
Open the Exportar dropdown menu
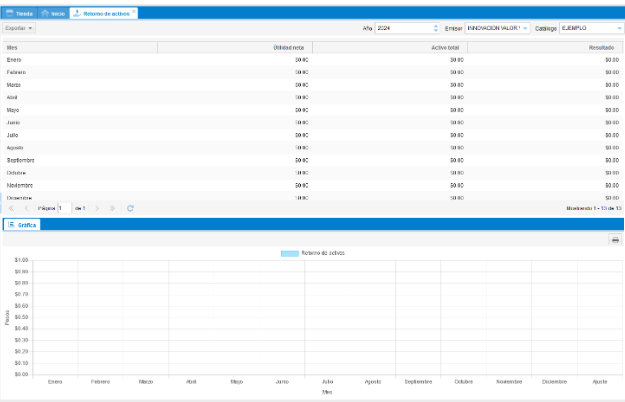tap(18, 28)
